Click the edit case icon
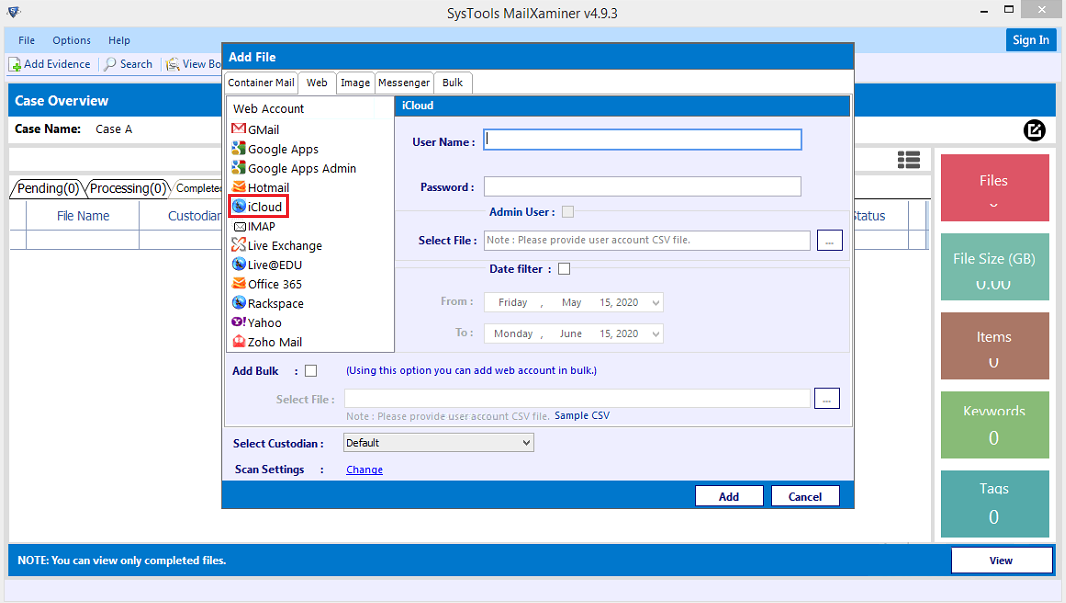The image size is (1066, 603). pos(1034,131)
